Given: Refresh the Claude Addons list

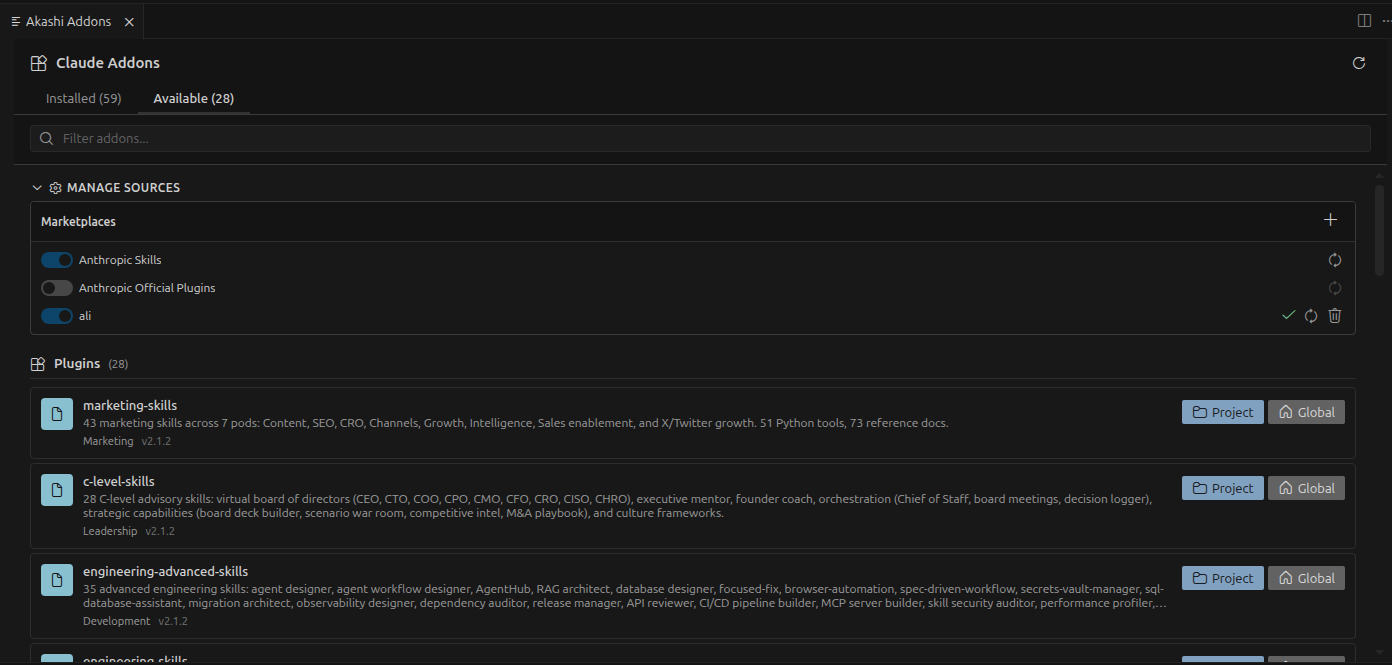Looking at the screenshot, I should (1359, 63).
